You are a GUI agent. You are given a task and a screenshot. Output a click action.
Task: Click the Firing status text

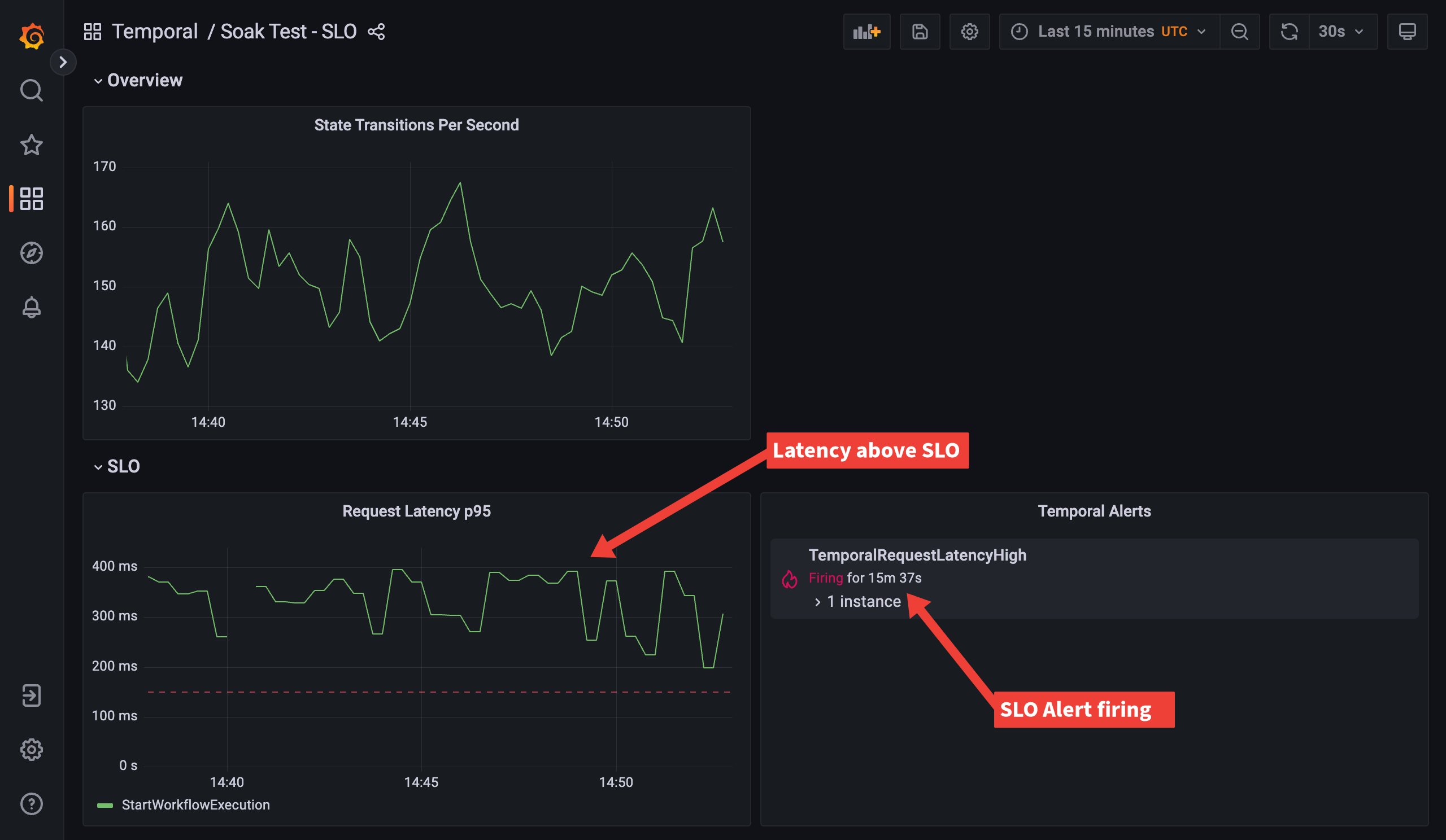(826, 578)
